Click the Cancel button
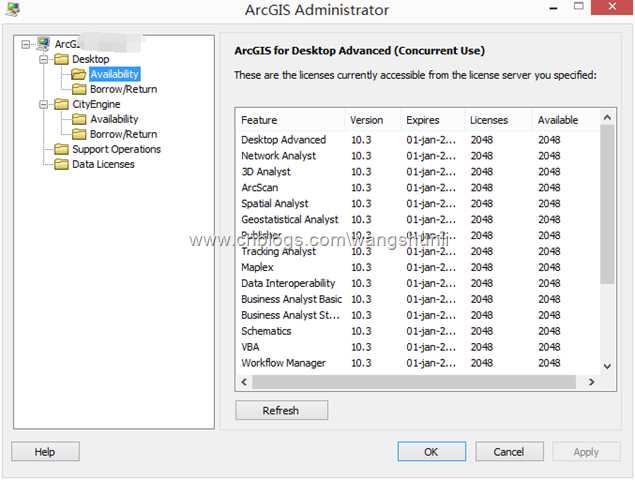This screenshot has height=480, width=635. coord(509,452)
